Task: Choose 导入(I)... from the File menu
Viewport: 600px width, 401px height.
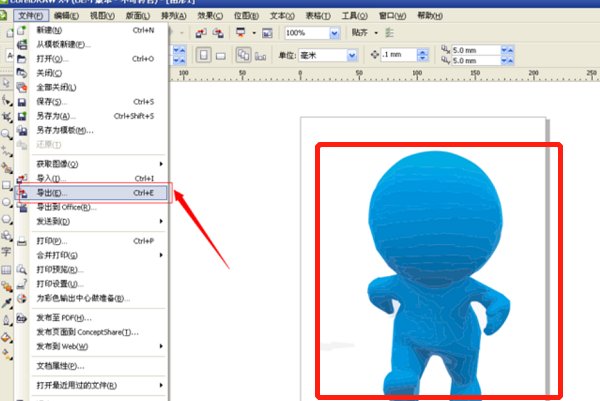Action: click(x=91, y=178)
